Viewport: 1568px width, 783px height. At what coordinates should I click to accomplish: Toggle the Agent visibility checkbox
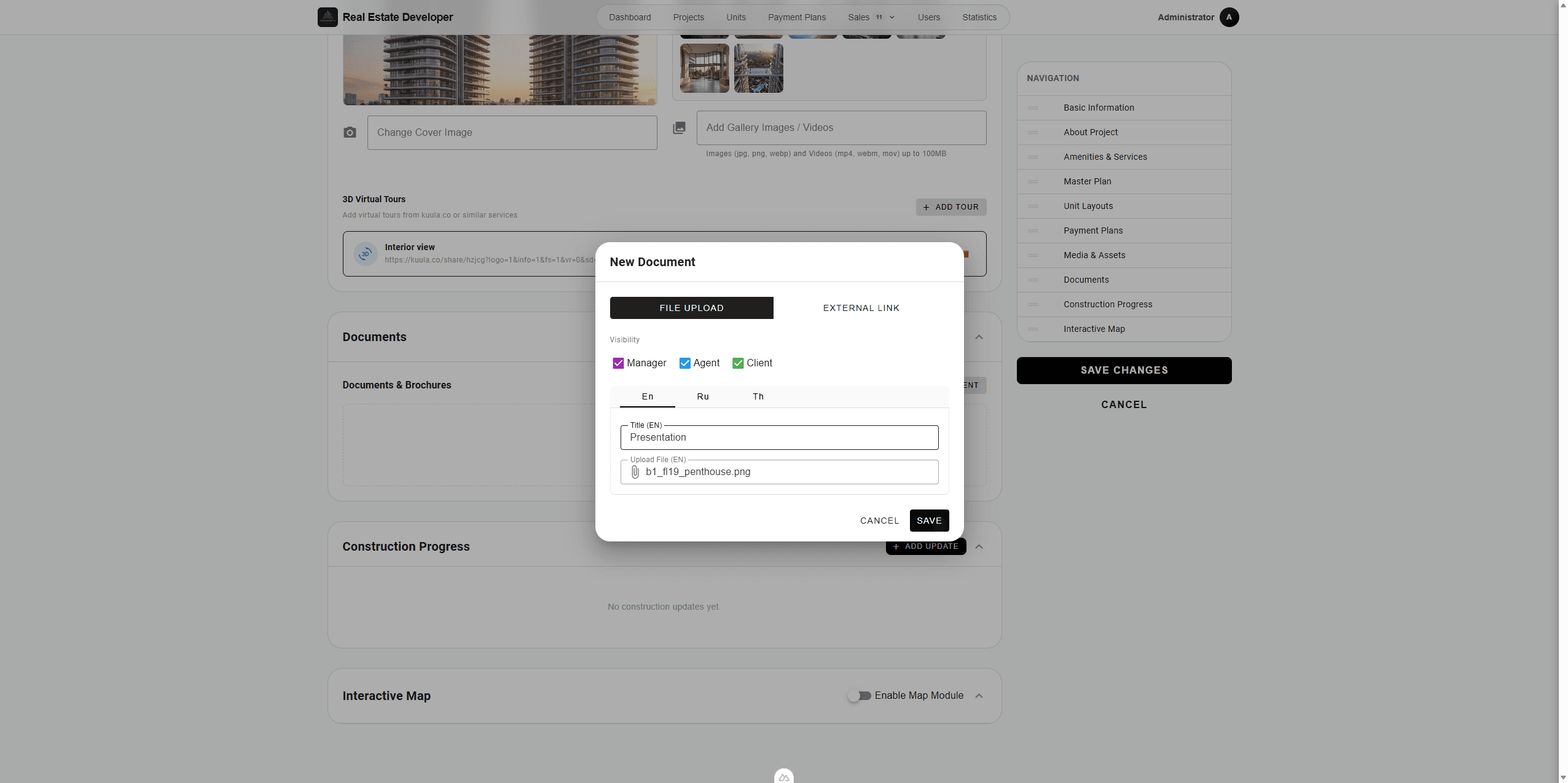pos(684,363)
